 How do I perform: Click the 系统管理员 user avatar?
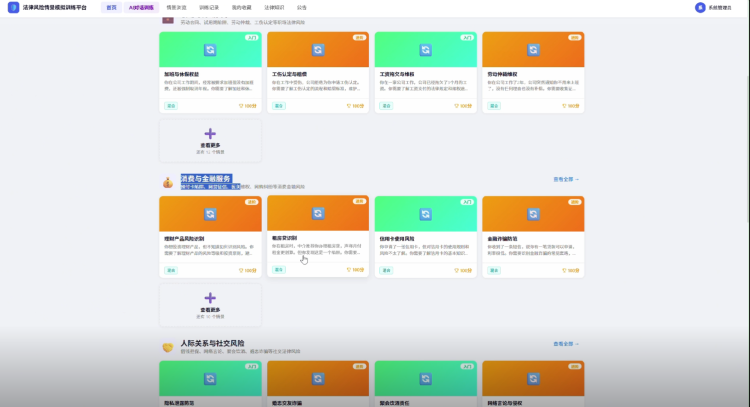click(x=700, y=8)
